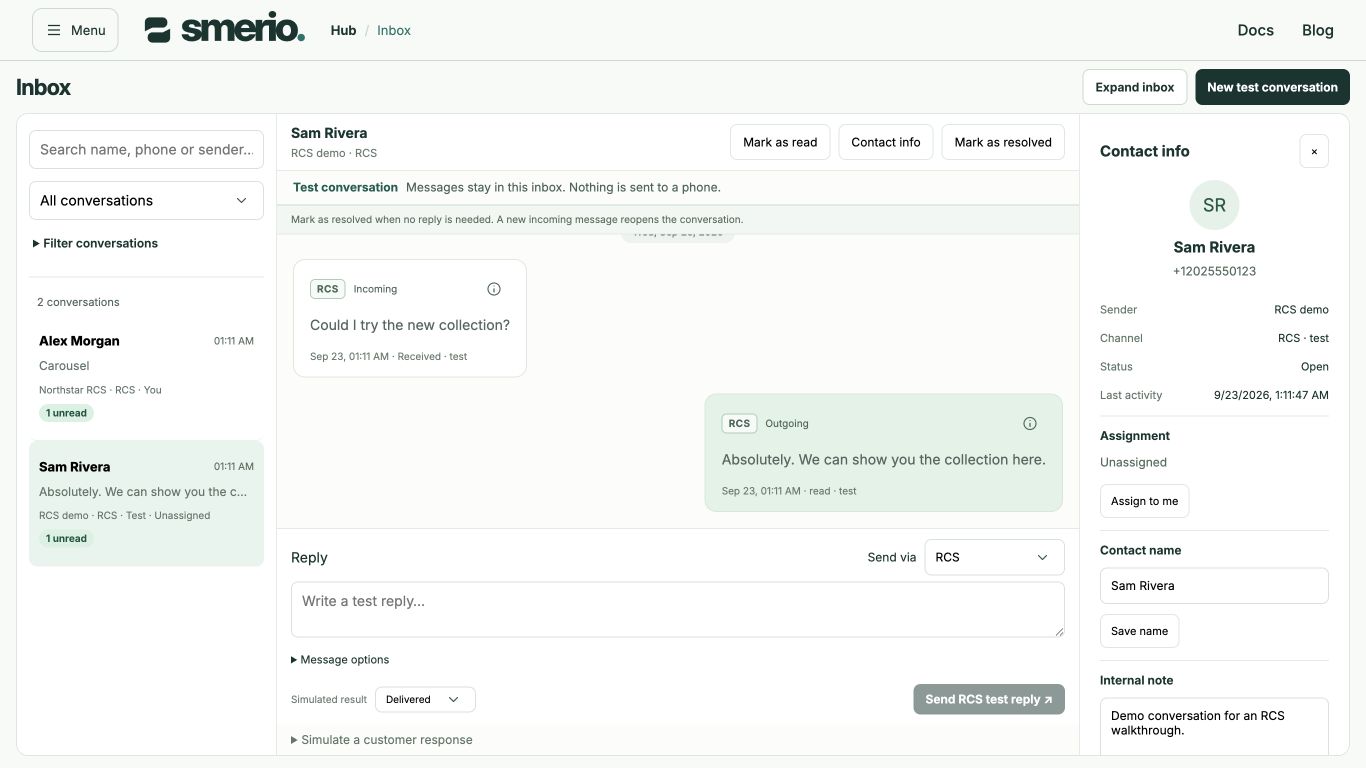Click RCS badge on outgoing message
The width and height of the screenshot is (1366, 768).
click(739, 424)
